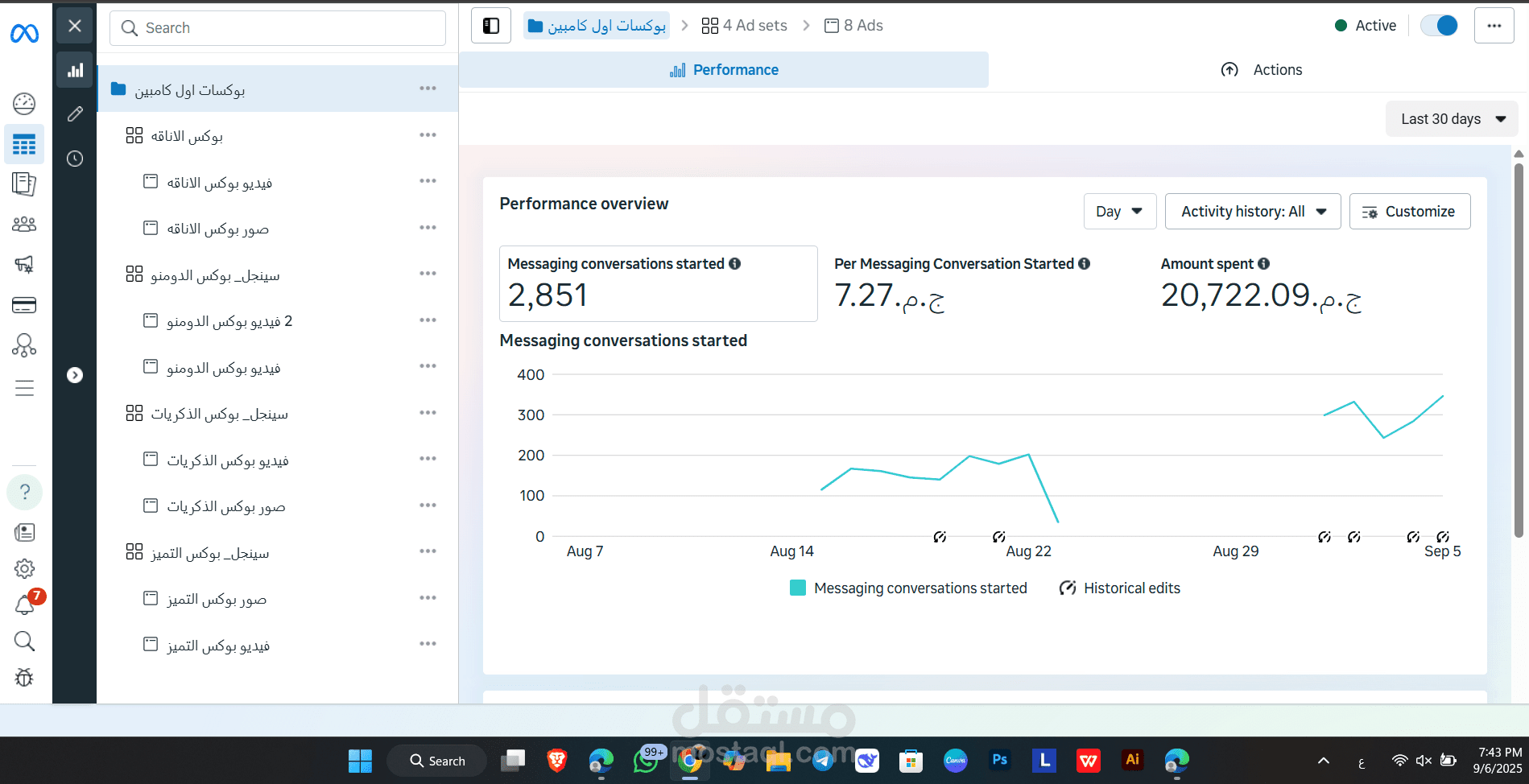This screenshot has height=784, width=1529.
Task: Switch to the Actions tab
Action: (1262, 70)
